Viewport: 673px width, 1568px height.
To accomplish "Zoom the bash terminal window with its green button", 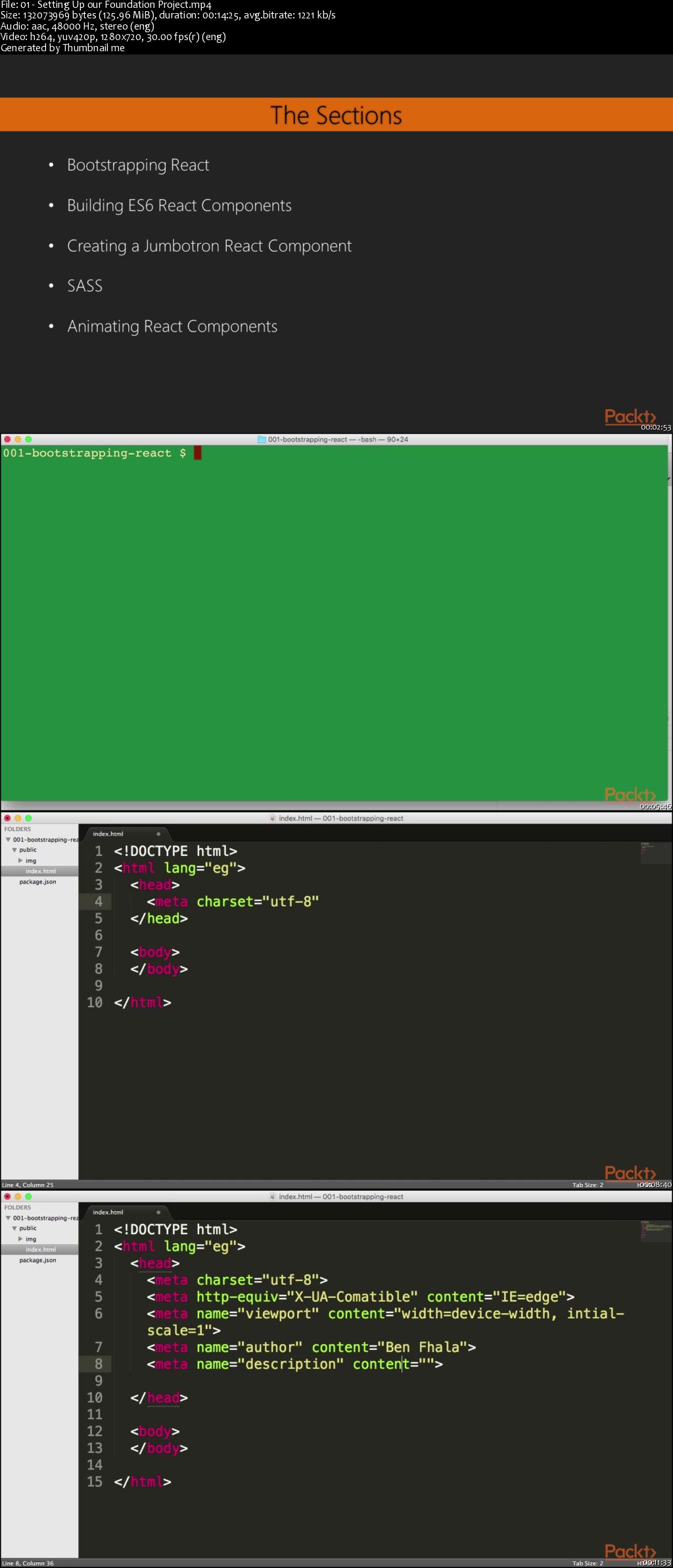I will [28, 439].
